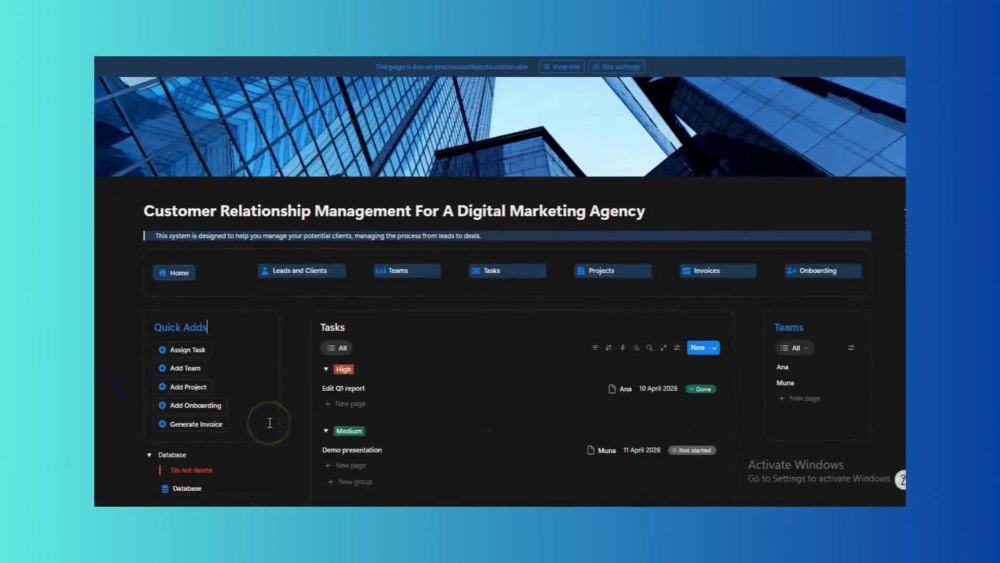Click the 11 April 2026 date
The height and width of the screenshot is (563, 1000).
click(x=642, y=450)
